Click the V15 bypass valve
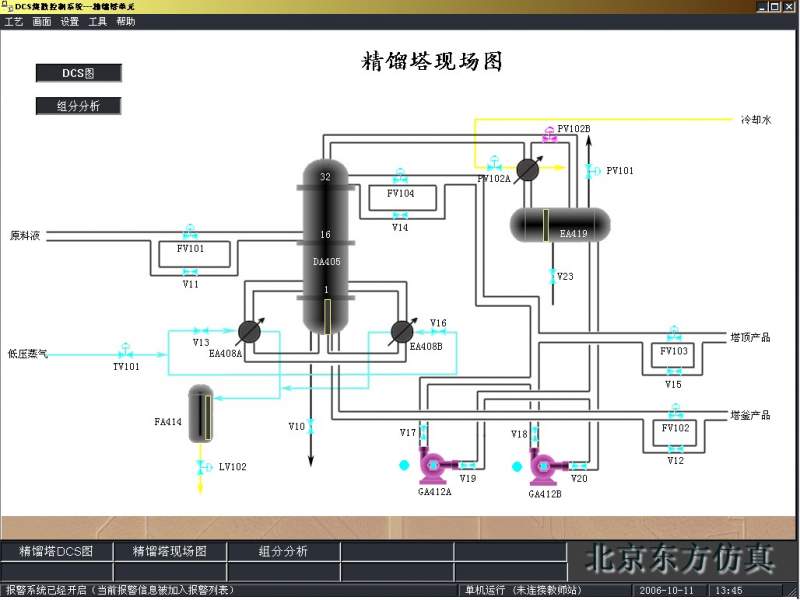The image size is (800, 600). click(x=673, y=372)
